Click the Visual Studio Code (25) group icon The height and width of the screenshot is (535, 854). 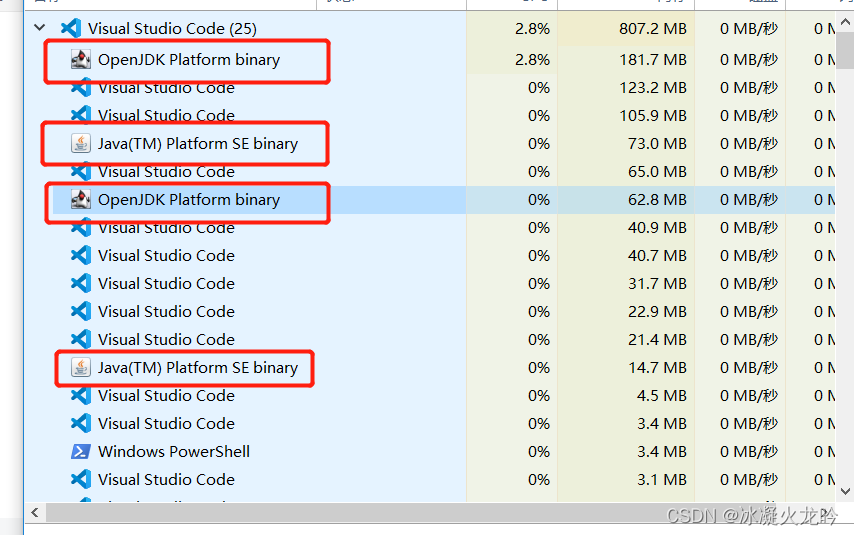71,28
